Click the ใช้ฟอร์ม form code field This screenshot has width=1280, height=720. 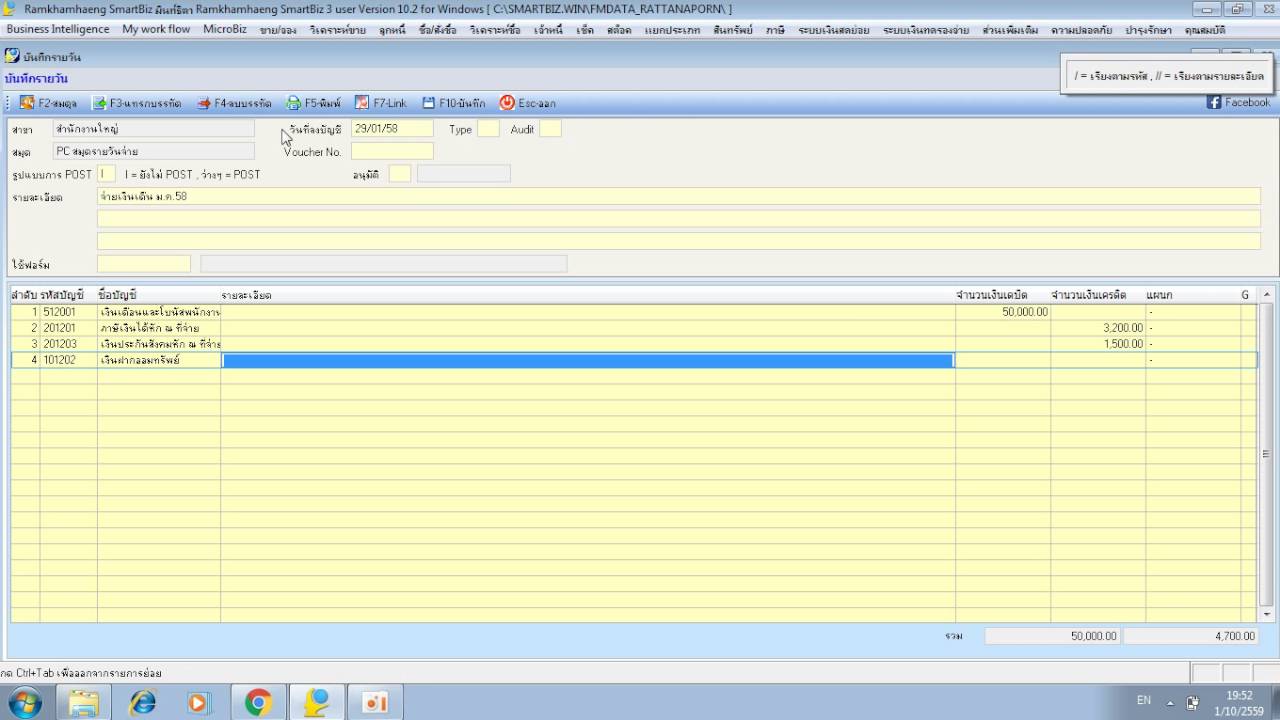point(144,264)
